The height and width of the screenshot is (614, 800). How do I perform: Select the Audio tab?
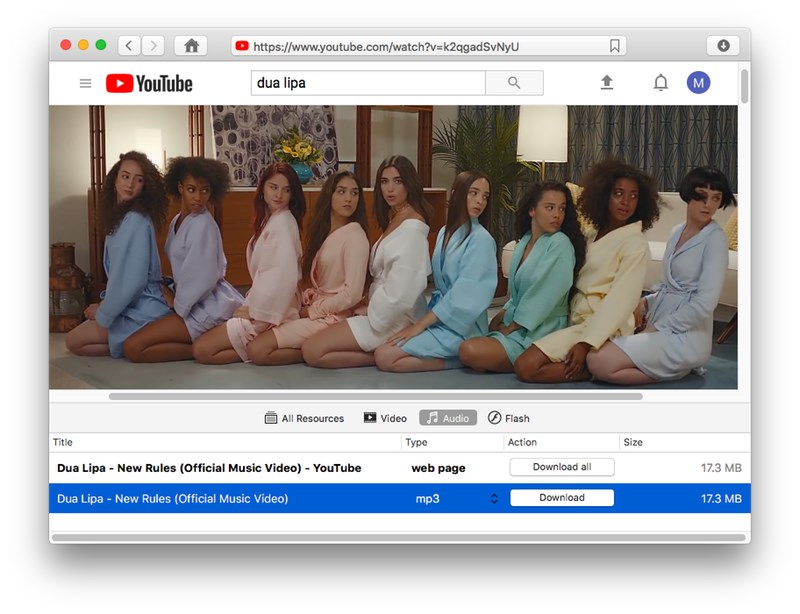click(x=448, y=418)
